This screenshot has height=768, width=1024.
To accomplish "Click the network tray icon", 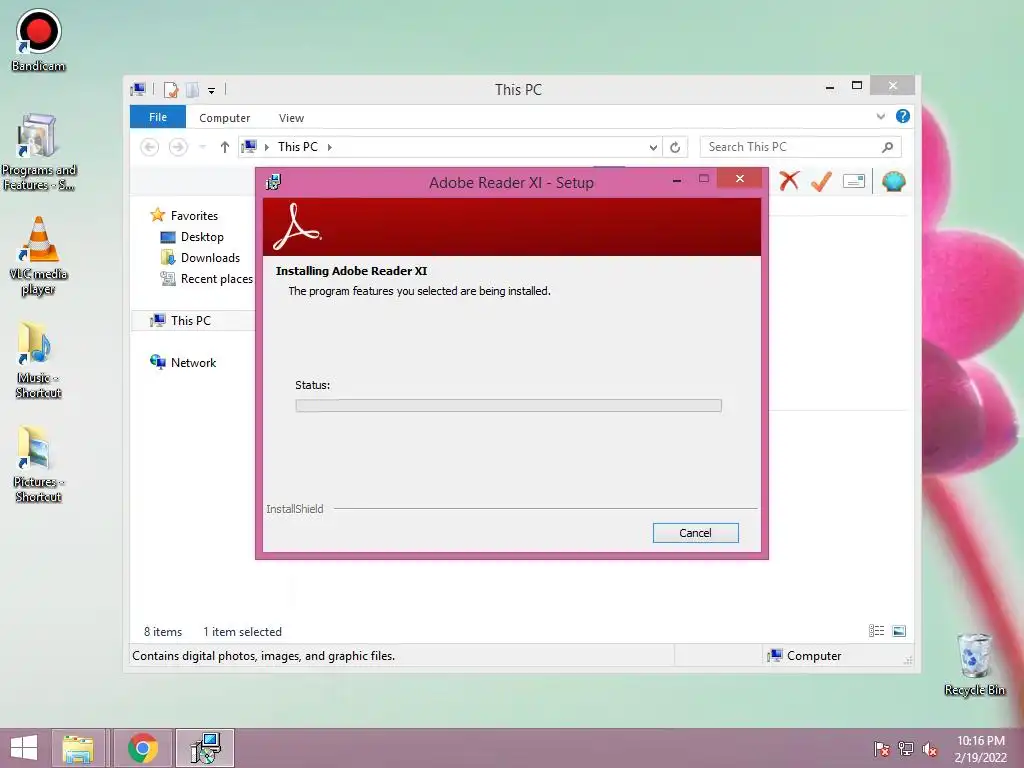I will click(906, 749).
